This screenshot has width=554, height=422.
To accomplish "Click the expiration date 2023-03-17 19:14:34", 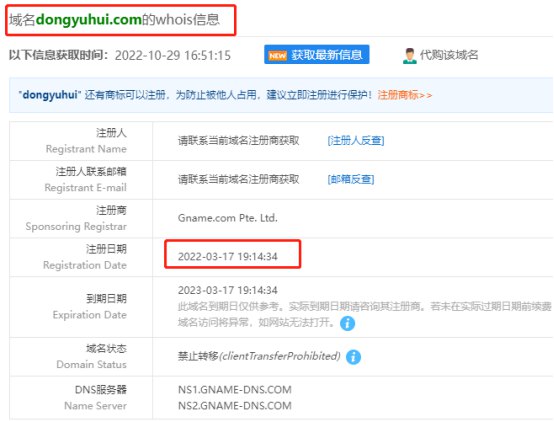I will click(x=228, y=290).
